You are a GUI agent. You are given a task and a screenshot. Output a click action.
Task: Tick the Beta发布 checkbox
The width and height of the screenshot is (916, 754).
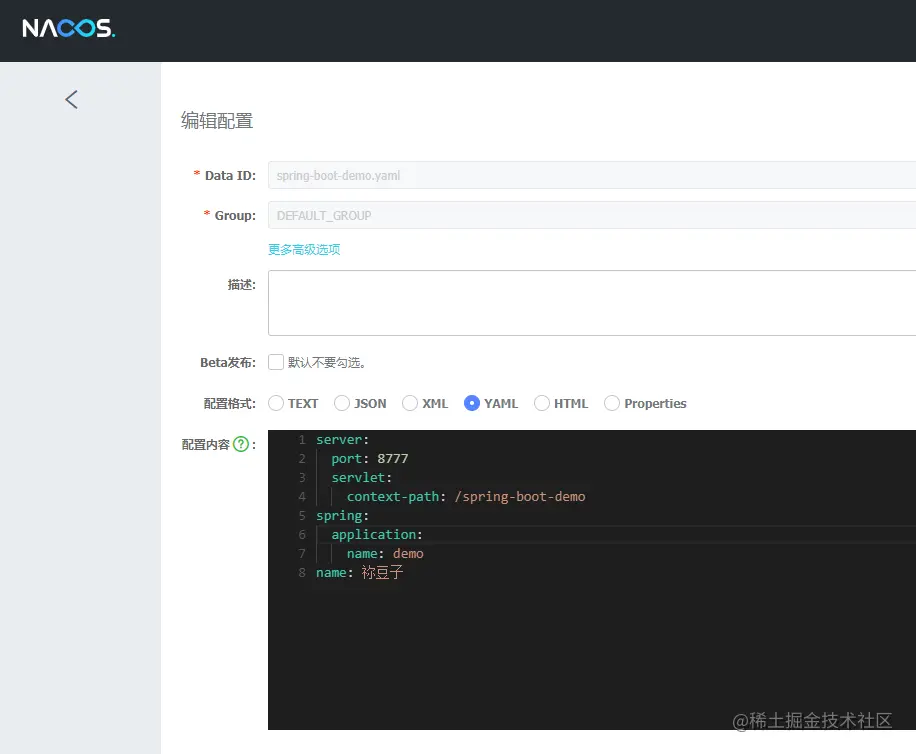276,362
